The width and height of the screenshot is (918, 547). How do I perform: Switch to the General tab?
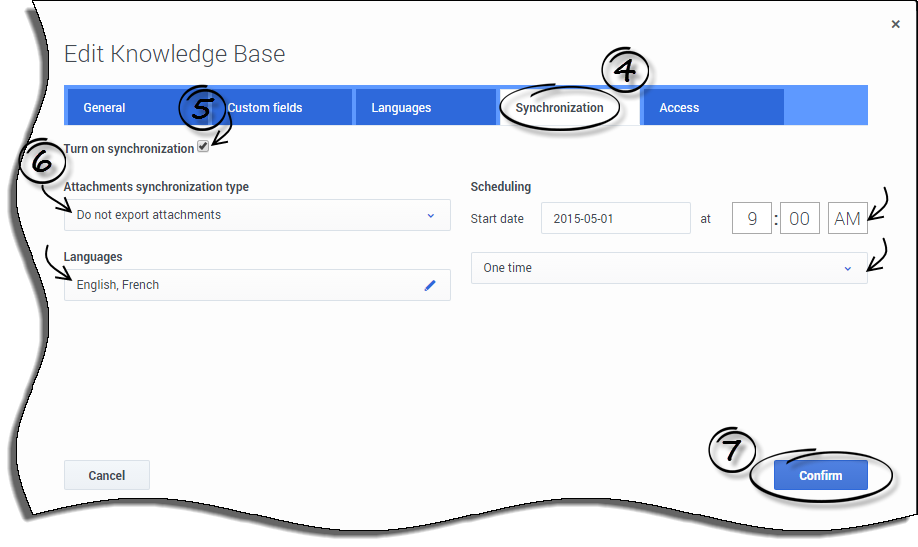[x=105, y=108]
